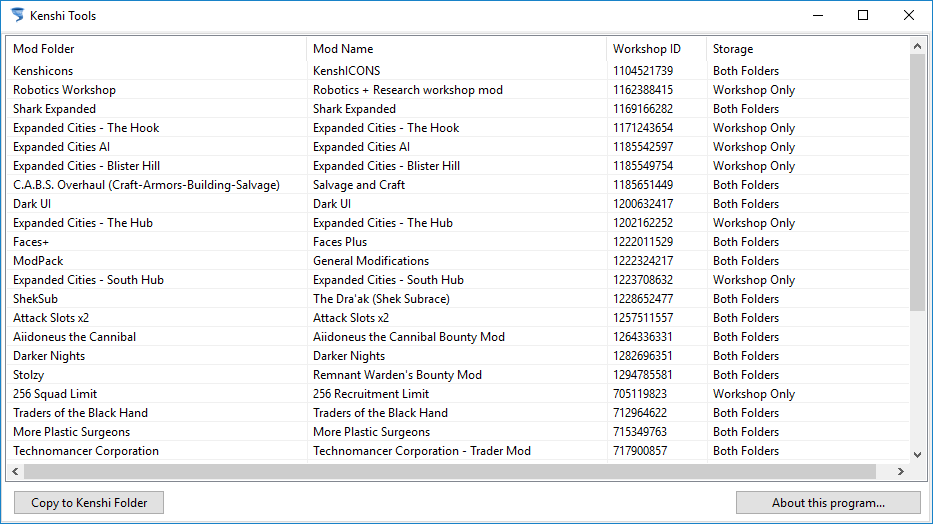Click Workshop ID 1222011529
The width and height of the screenshot is (933, 524).
643,242
